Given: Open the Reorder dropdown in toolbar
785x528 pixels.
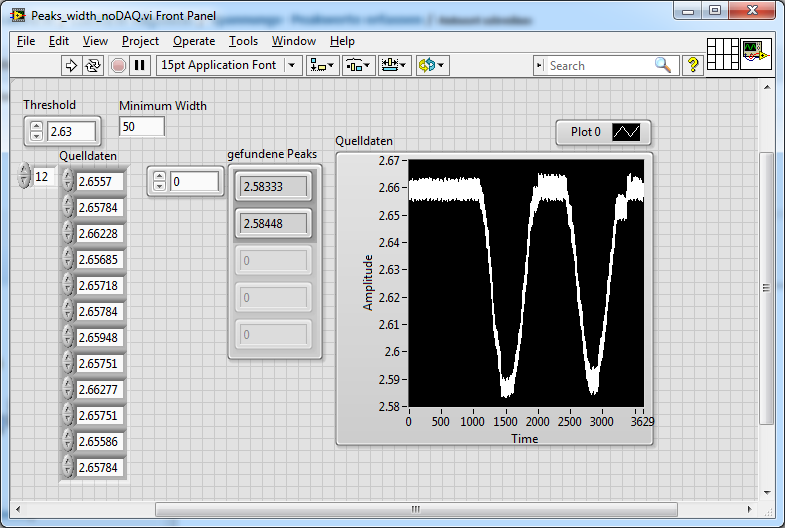Looking at the screenshot, I should click(432, 65).
